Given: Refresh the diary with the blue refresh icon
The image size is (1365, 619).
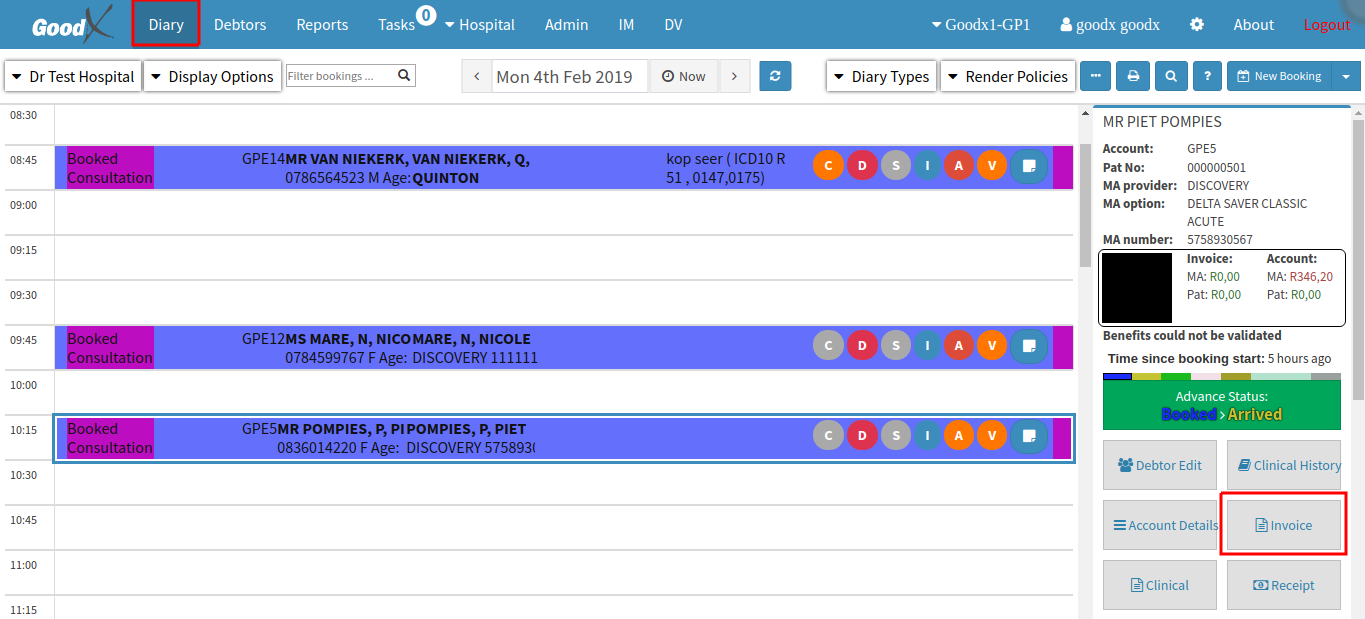Looking at the screenshot, I should [775, 76].
